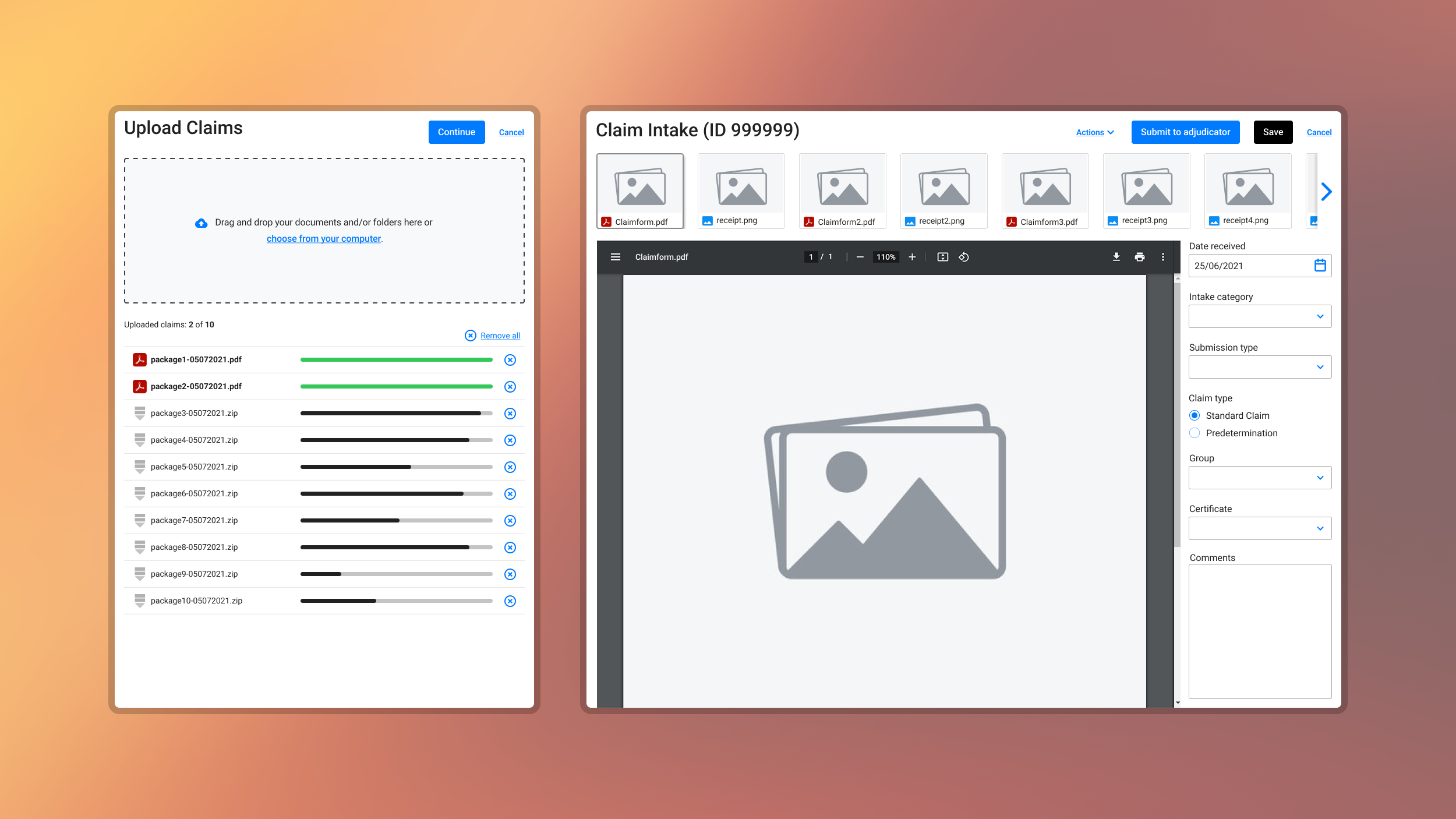
Task: Select Standard Claim radio button
Action: (1195, 415)
